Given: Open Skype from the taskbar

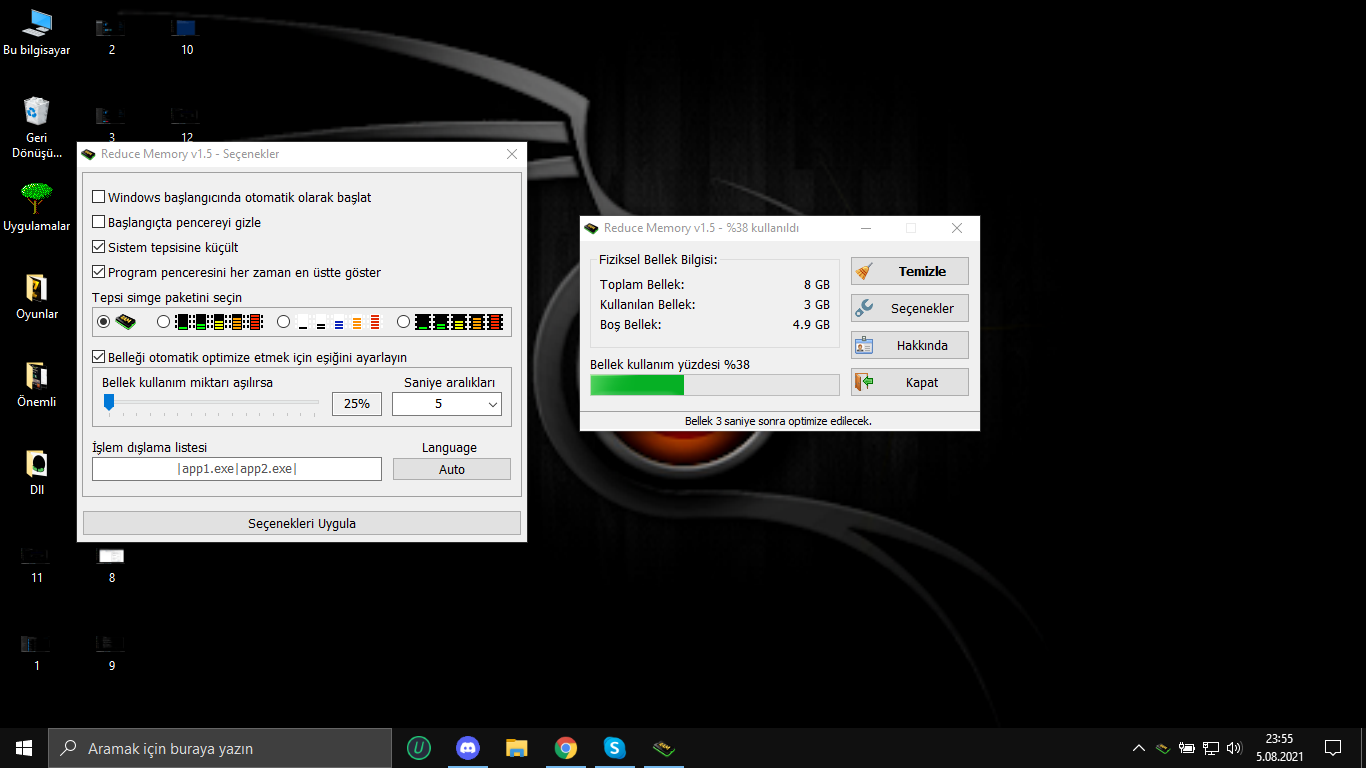Looking at the screenshot, I should pyautogui.click(x=614, y=748).
